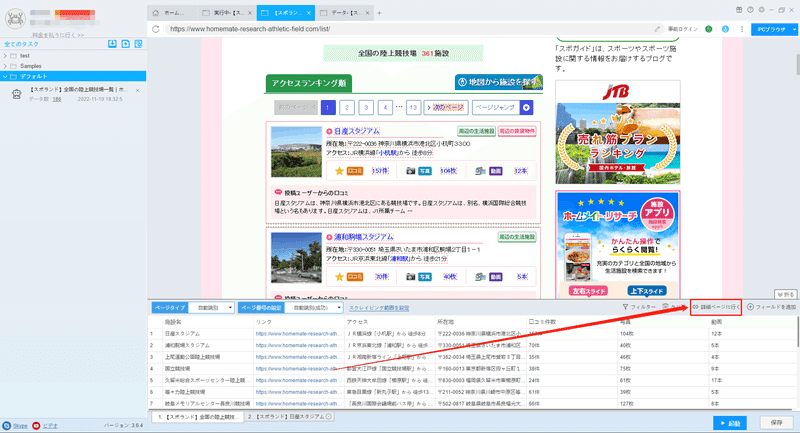Open the three-dot more options menu
This screenshot has width=800, height=433.
pyautogui.click(x=742, y=29)
